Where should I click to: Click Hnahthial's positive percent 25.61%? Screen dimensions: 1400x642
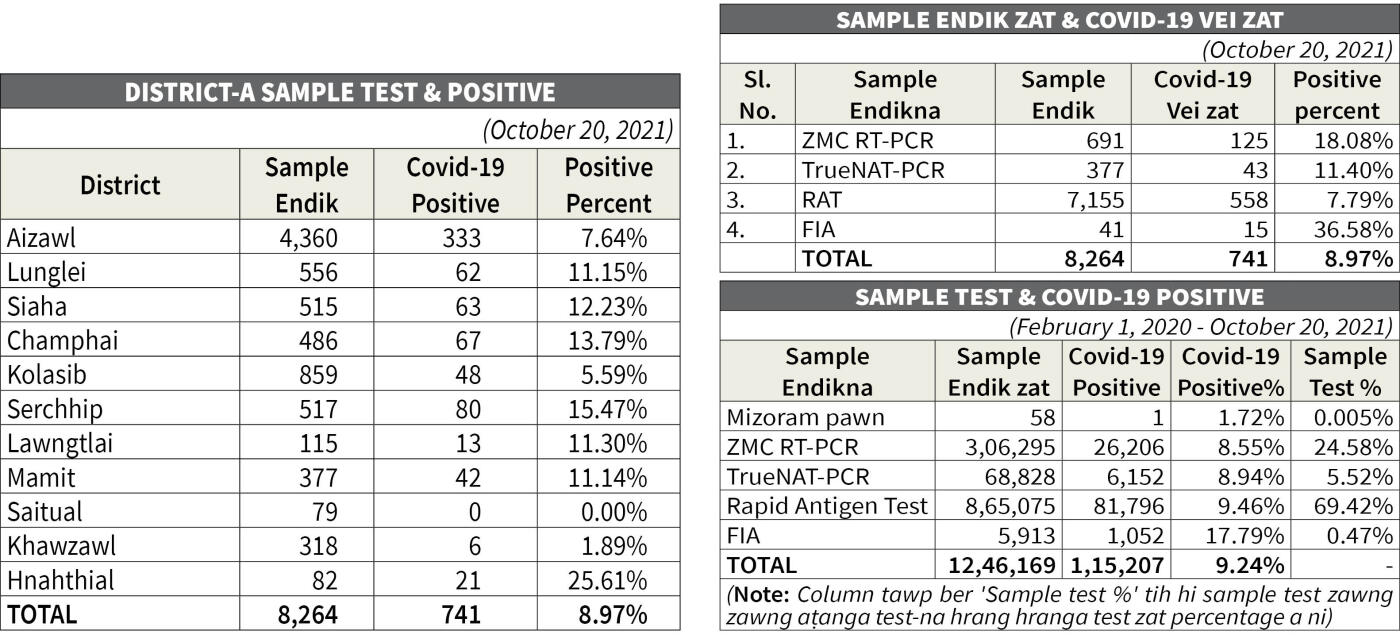pos(609,580)
